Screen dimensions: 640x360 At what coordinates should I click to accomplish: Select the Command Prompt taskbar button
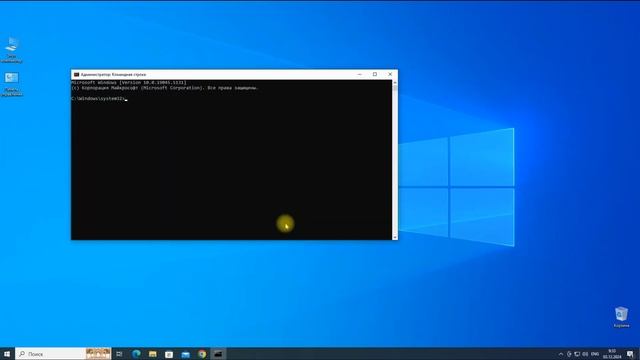pyautogui.click(x=218, y=354)
